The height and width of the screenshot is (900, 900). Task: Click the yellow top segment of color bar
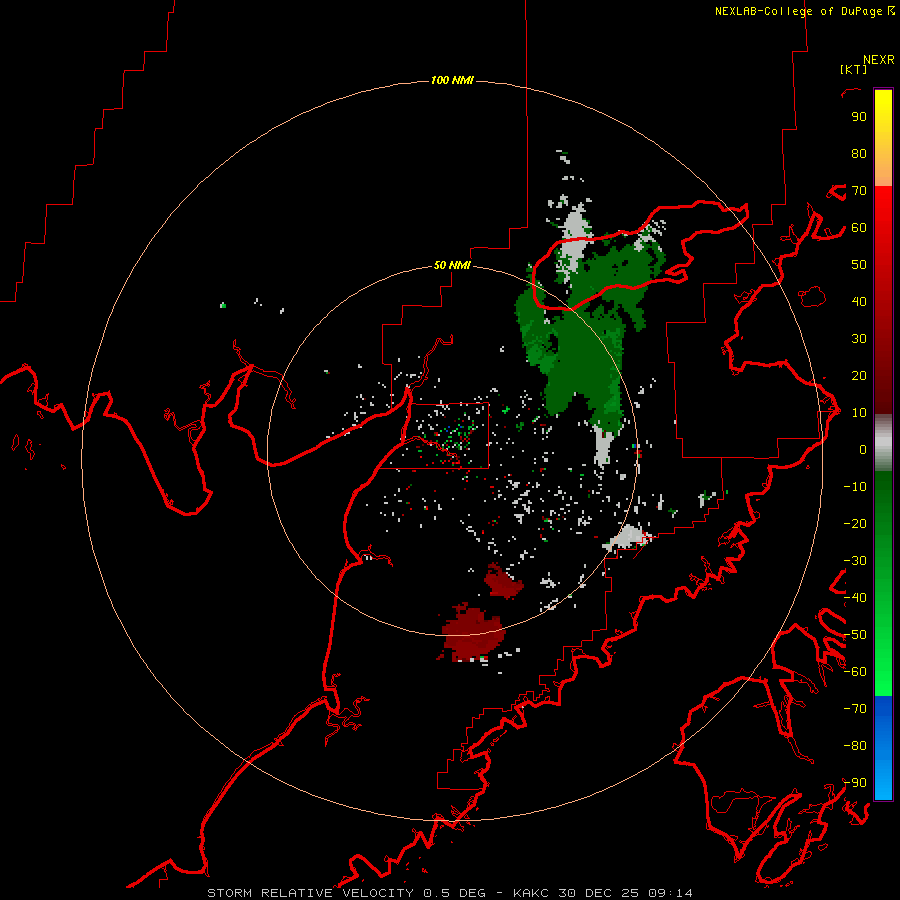(x=883, y=138)
